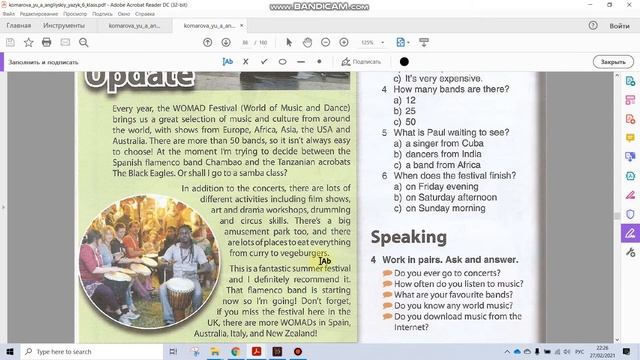Image resolution: width=640 pixels, height=360 pixels.
Task: Open the More Tools wrench sidebar icon
Action: [630, 252]
